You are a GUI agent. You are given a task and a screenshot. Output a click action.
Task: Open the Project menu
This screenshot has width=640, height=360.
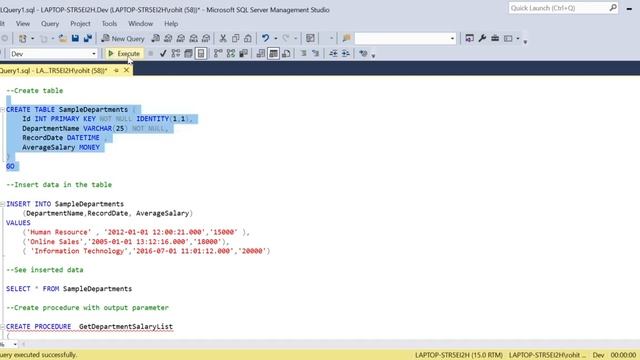click(x=80, y=24)
